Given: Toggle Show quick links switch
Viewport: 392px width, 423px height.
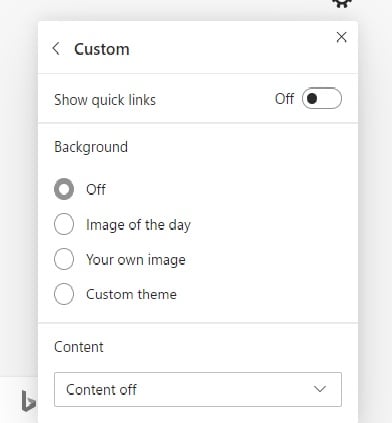Looking at the screenshot, I should click(x=322, y=98).
